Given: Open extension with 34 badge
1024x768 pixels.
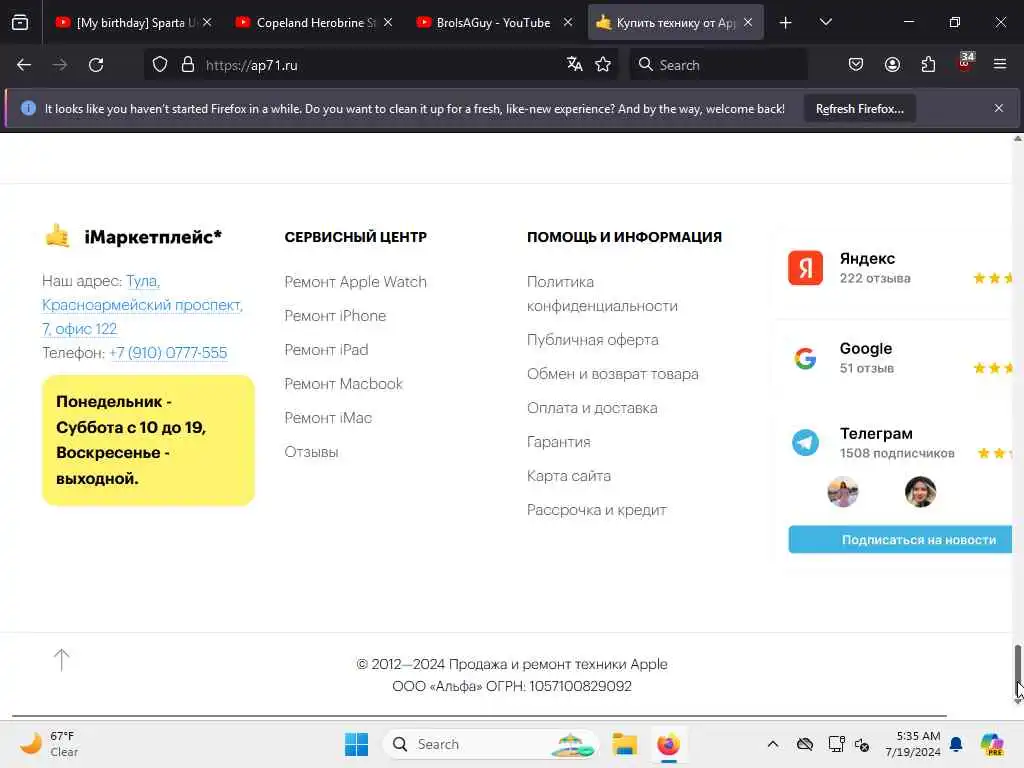Looking at the screenshot, I should pyautogui.click(x=965, y=63).
